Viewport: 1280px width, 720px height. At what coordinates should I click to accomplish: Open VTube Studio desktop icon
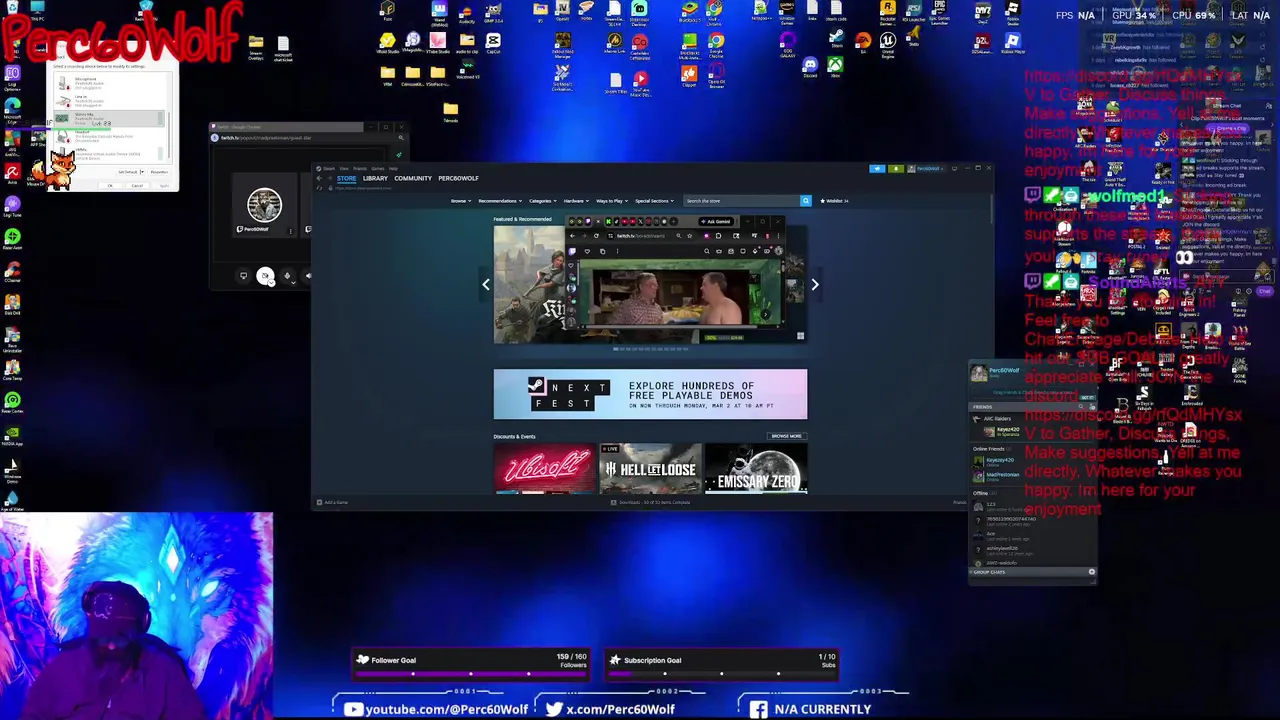pos(438,42)
